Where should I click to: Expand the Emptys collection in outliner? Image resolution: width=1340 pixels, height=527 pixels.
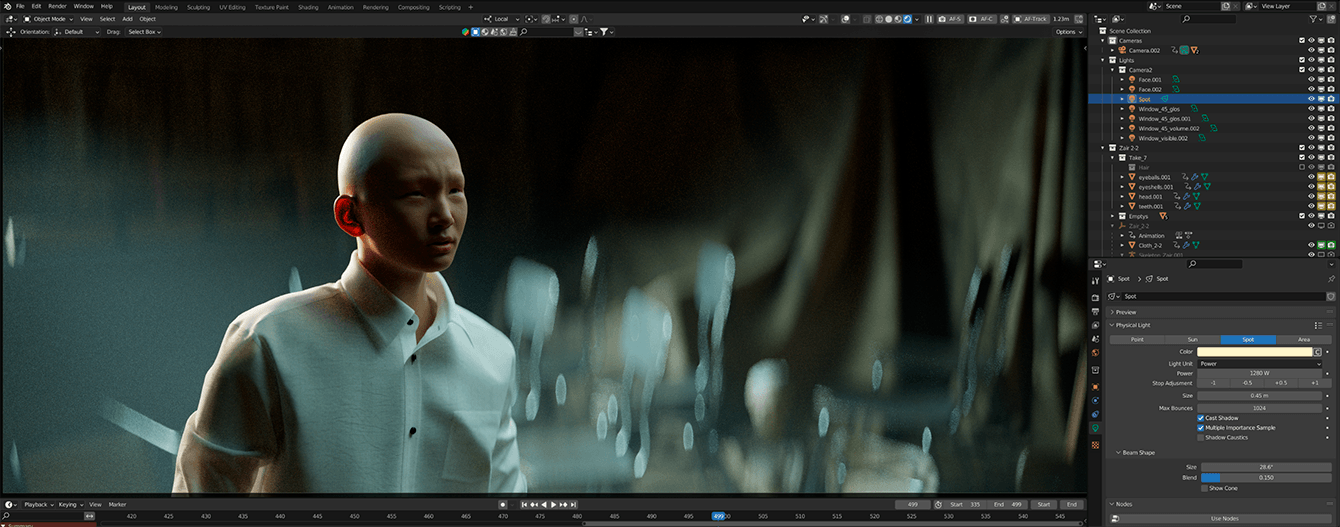tap(1112, 216)
